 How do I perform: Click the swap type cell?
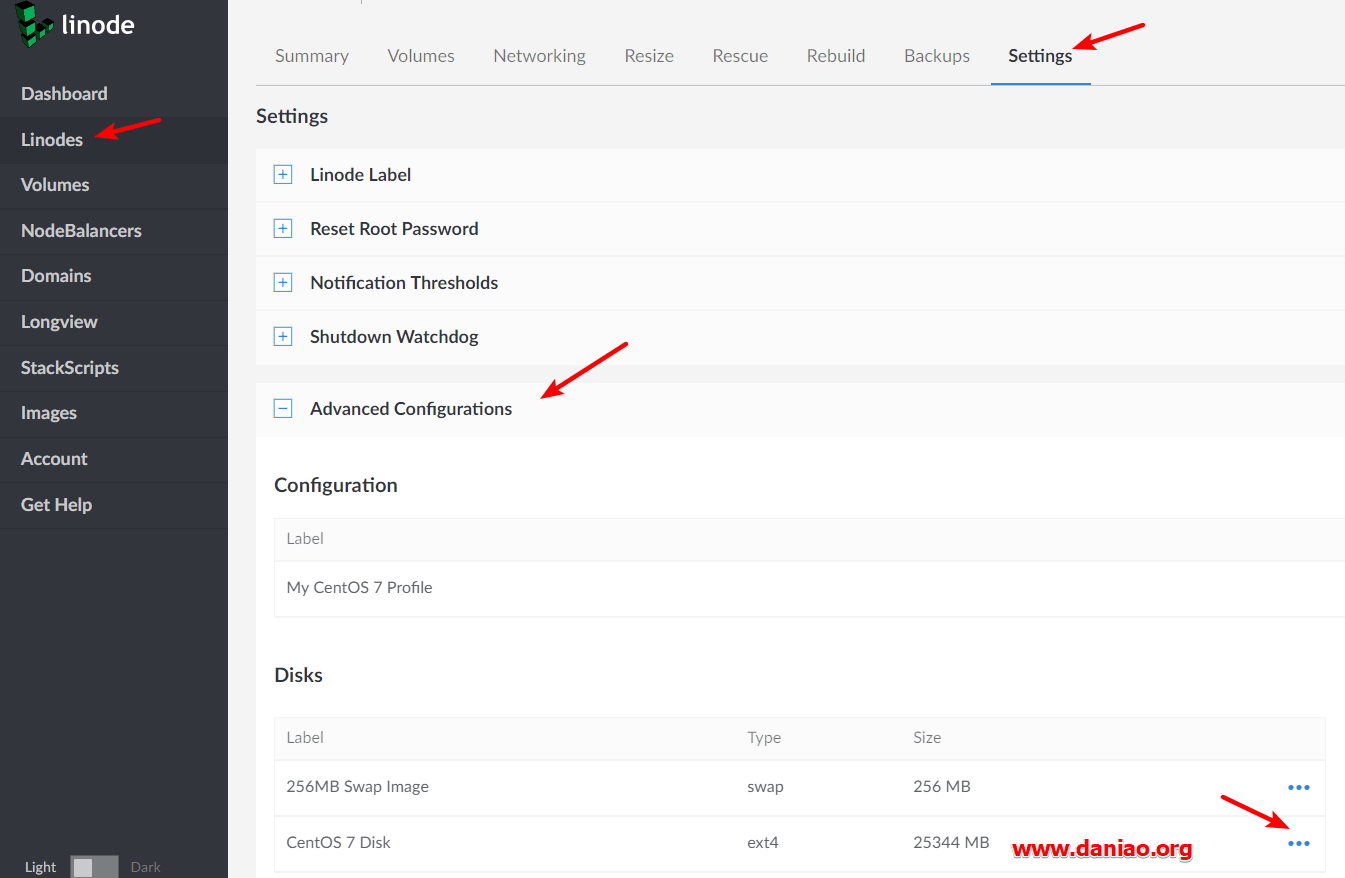tap(765, 787)
